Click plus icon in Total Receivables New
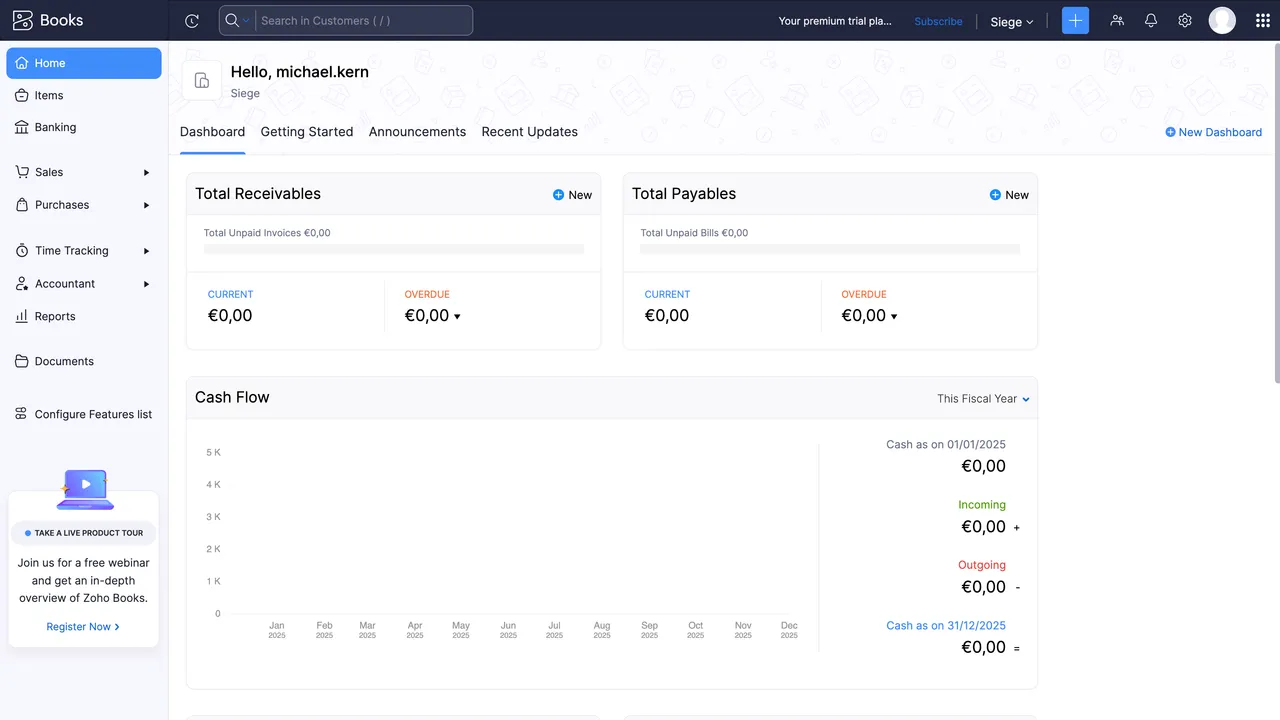Viewport: 1280px width, 720px height. (x=558, y=195)
